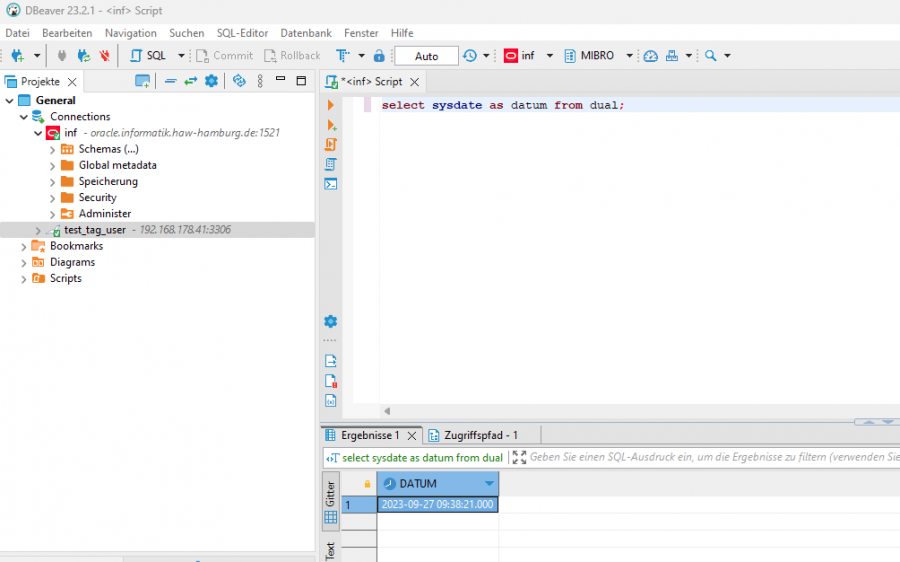This screenshot has height=562, width=900.
Task: Expand the Bookmarks folder
Action: click(24, 246)
